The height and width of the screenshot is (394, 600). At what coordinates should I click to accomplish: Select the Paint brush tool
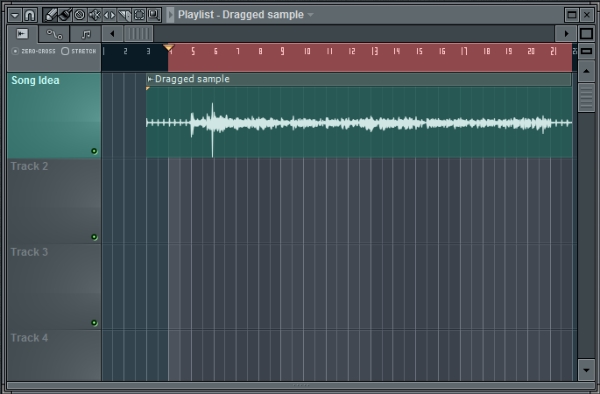65,15
